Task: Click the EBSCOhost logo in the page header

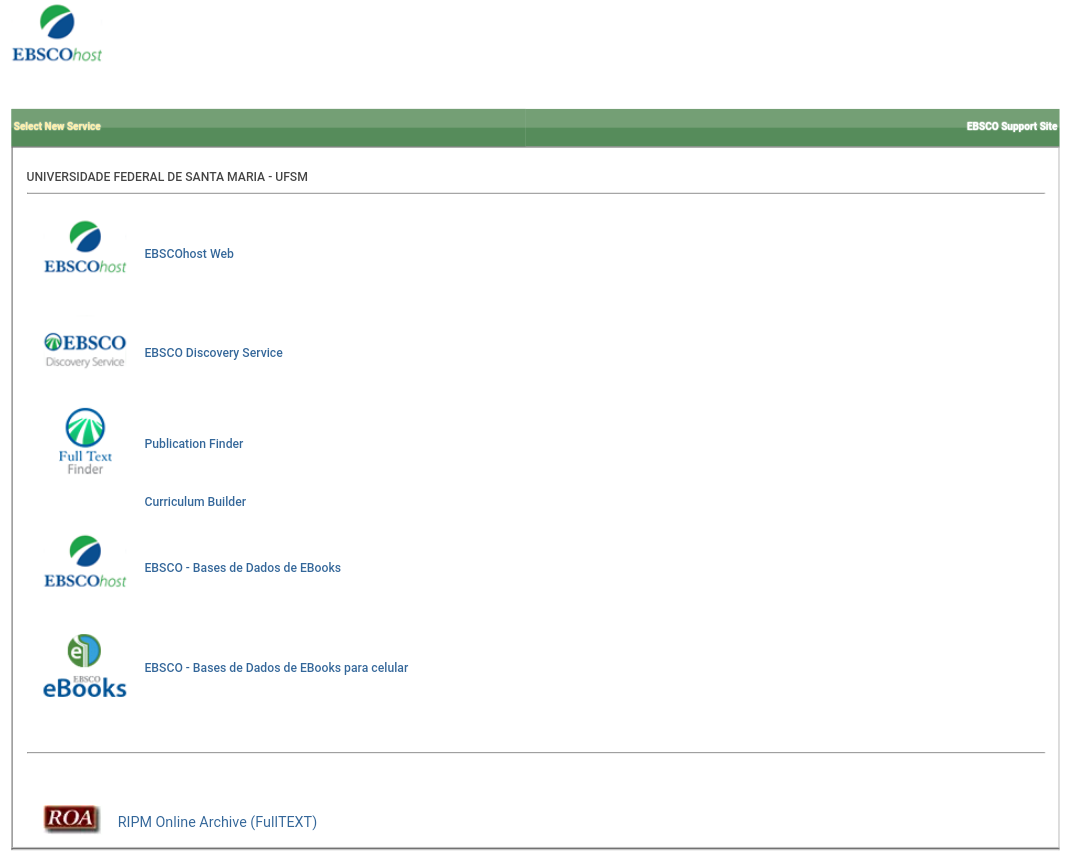Action: (x=56, y=32)
